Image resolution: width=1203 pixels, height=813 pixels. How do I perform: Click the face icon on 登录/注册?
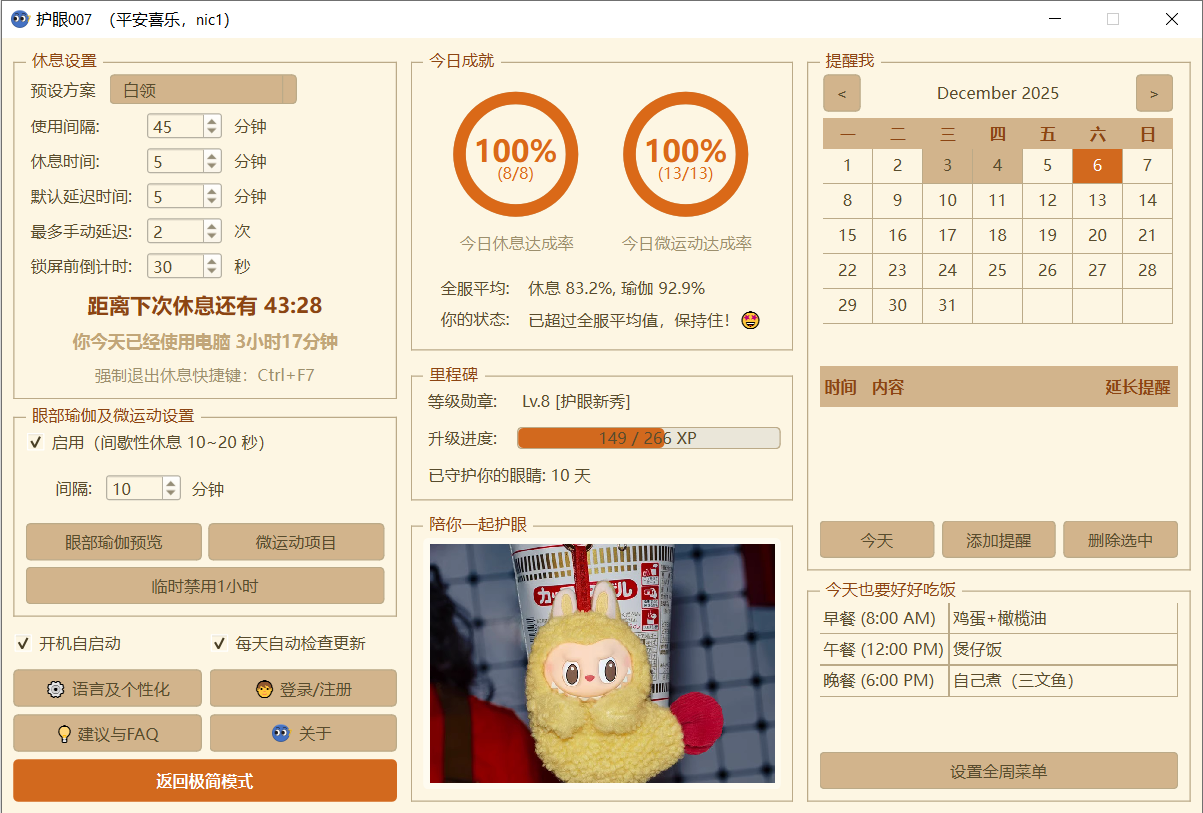(x=264, y=689)
